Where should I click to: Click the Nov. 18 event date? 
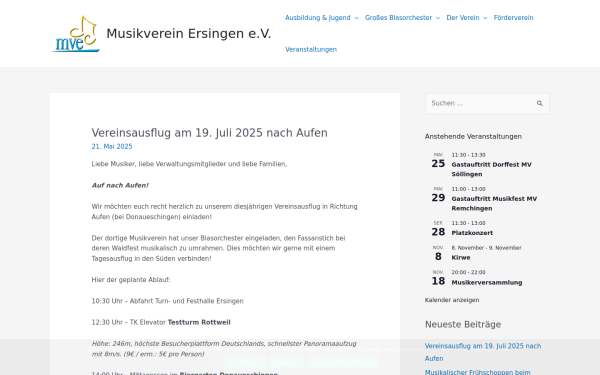[x=438, y=278]
